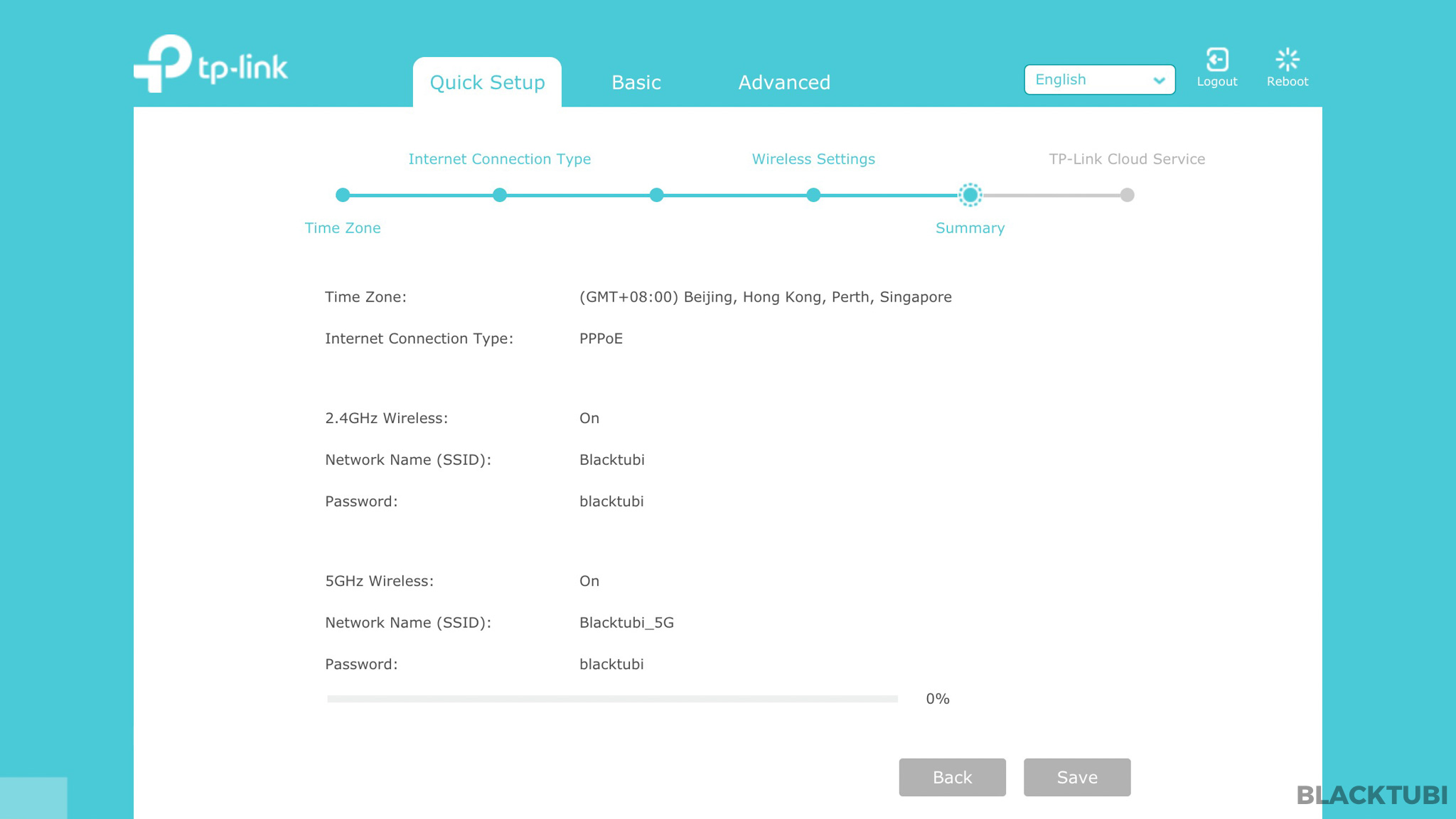Viewport: 1456px width, 819px height.
Task: Click the Internet Connection Type step dot
Action: [x=500, y=195]
